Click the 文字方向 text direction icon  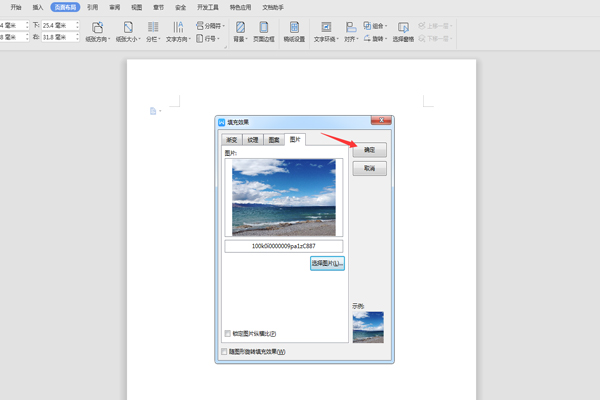[179, 27]
